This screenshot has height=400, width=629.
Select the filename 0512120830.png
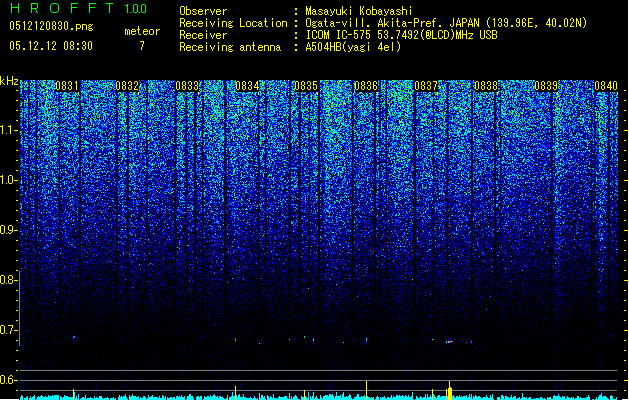51,26
